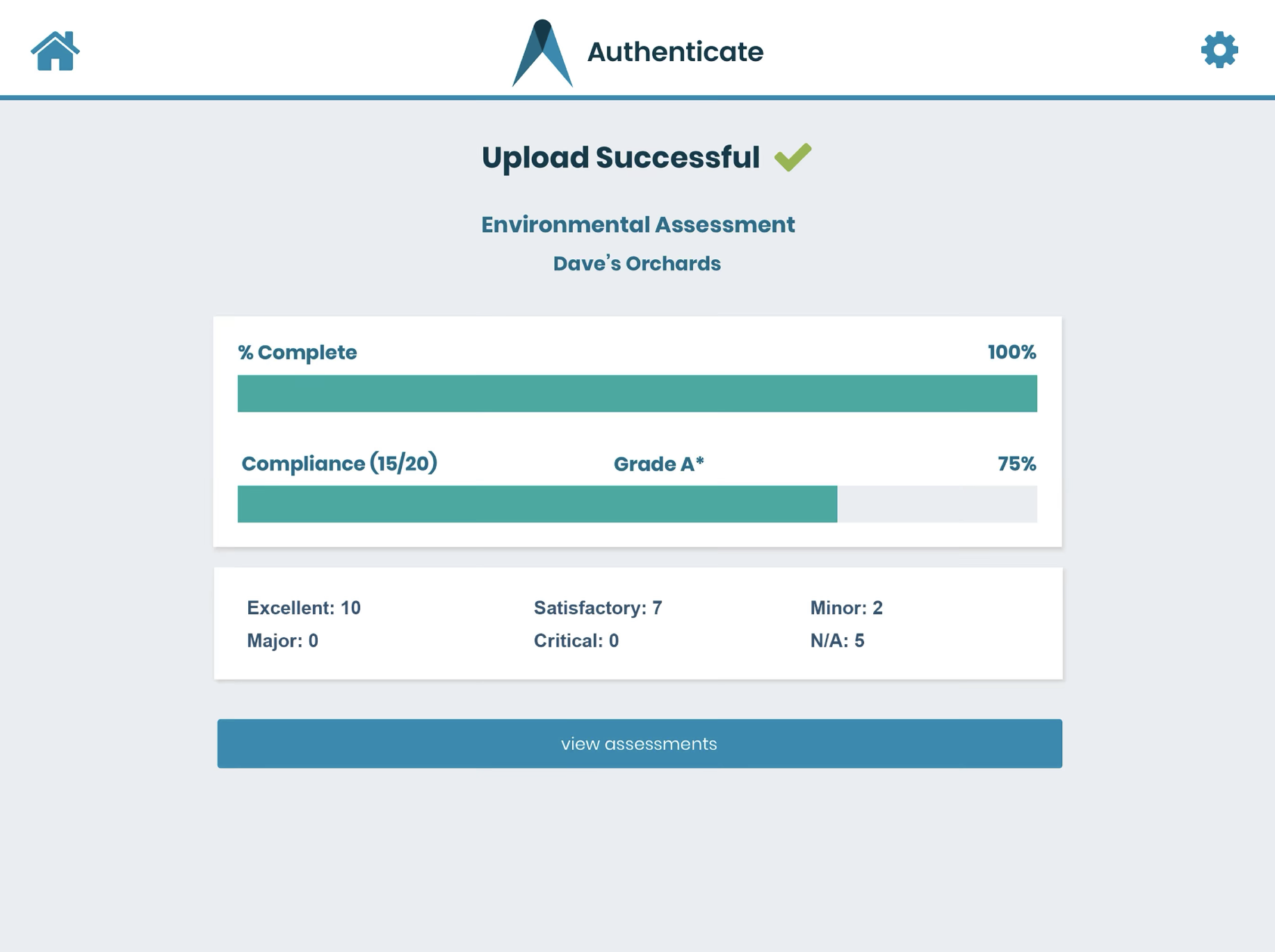1275x952 pixels.
Task: Click the Satisfactory: 7 count
Action: pos(598,608)
